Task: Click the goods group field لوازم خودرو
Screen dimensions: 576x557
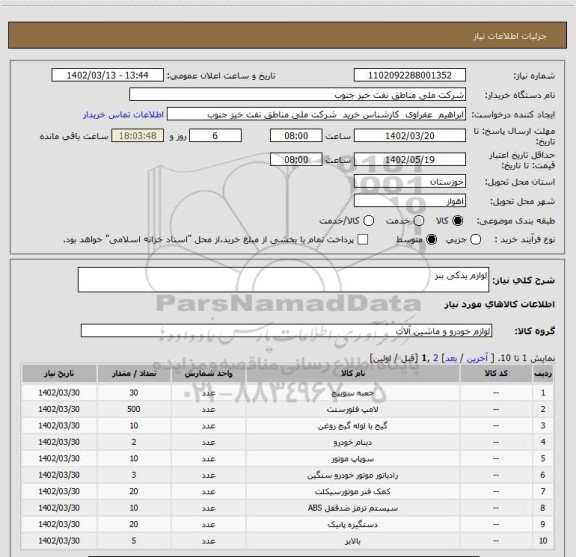Action: pos(286,331)
